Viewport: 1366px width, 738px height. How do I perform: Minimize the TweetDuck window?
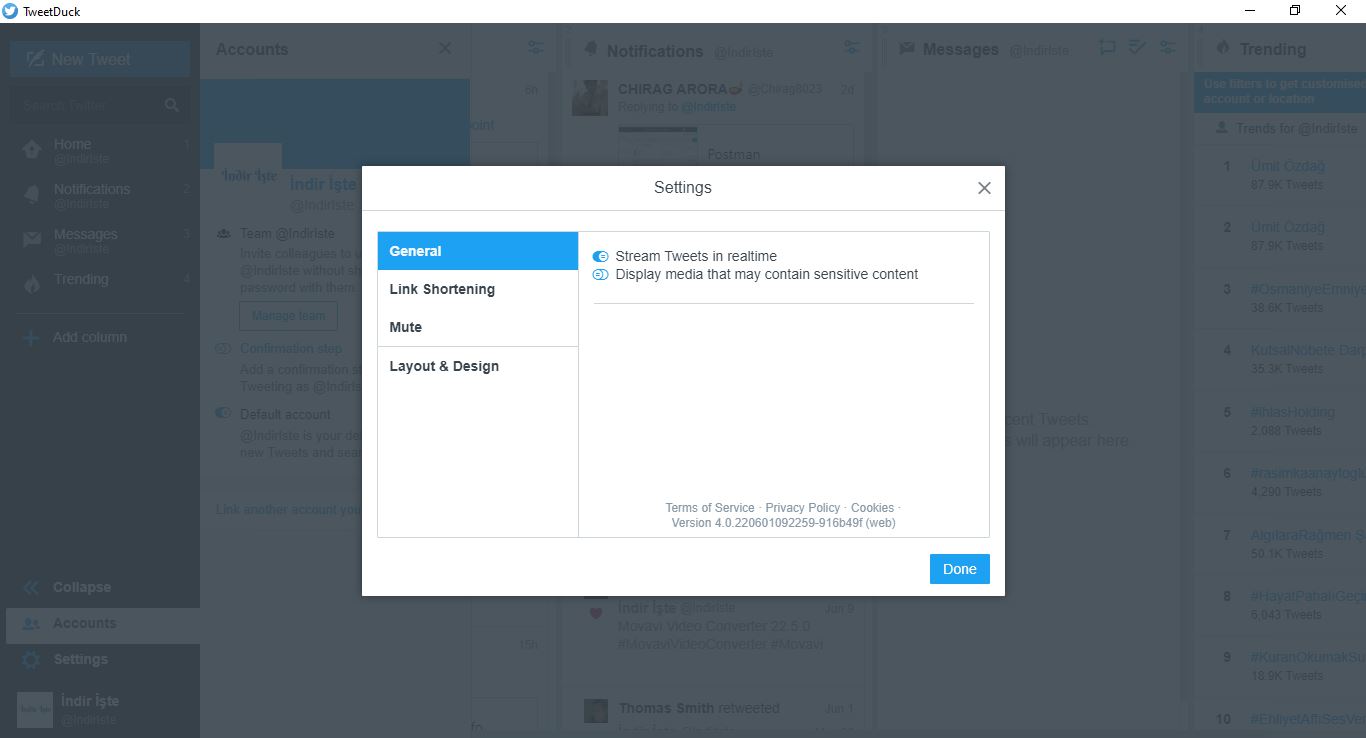1250,11
